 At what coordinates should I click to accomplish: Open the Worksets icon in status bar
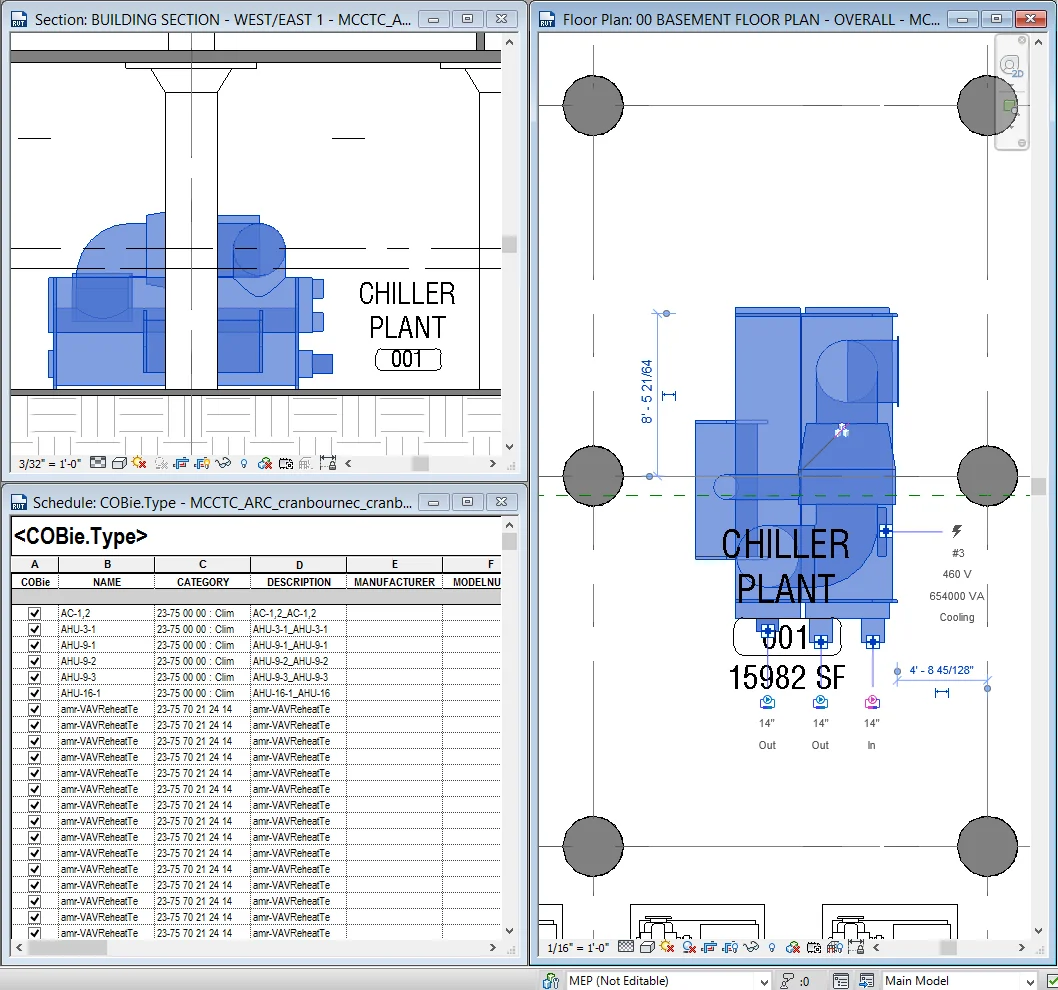point(551,981)
